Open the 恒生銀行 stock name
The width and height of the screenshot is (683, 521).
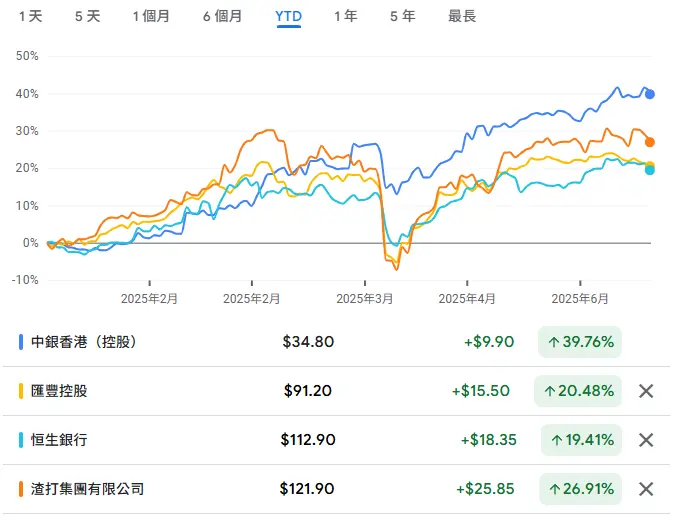[59, 440]
